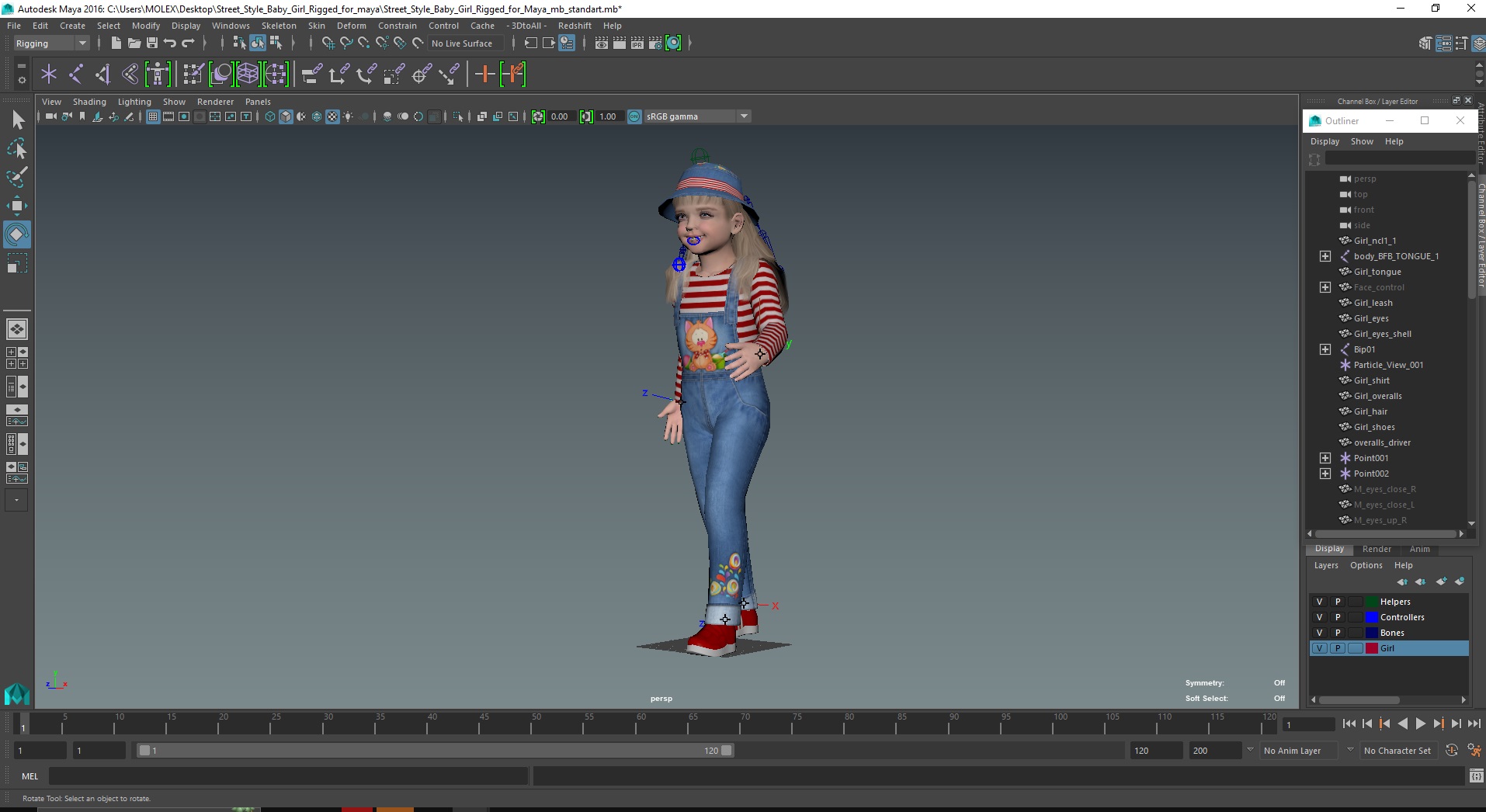Pick the Scale tool in toolbox
The image size is (1486, 812).
tap(17, 263)
